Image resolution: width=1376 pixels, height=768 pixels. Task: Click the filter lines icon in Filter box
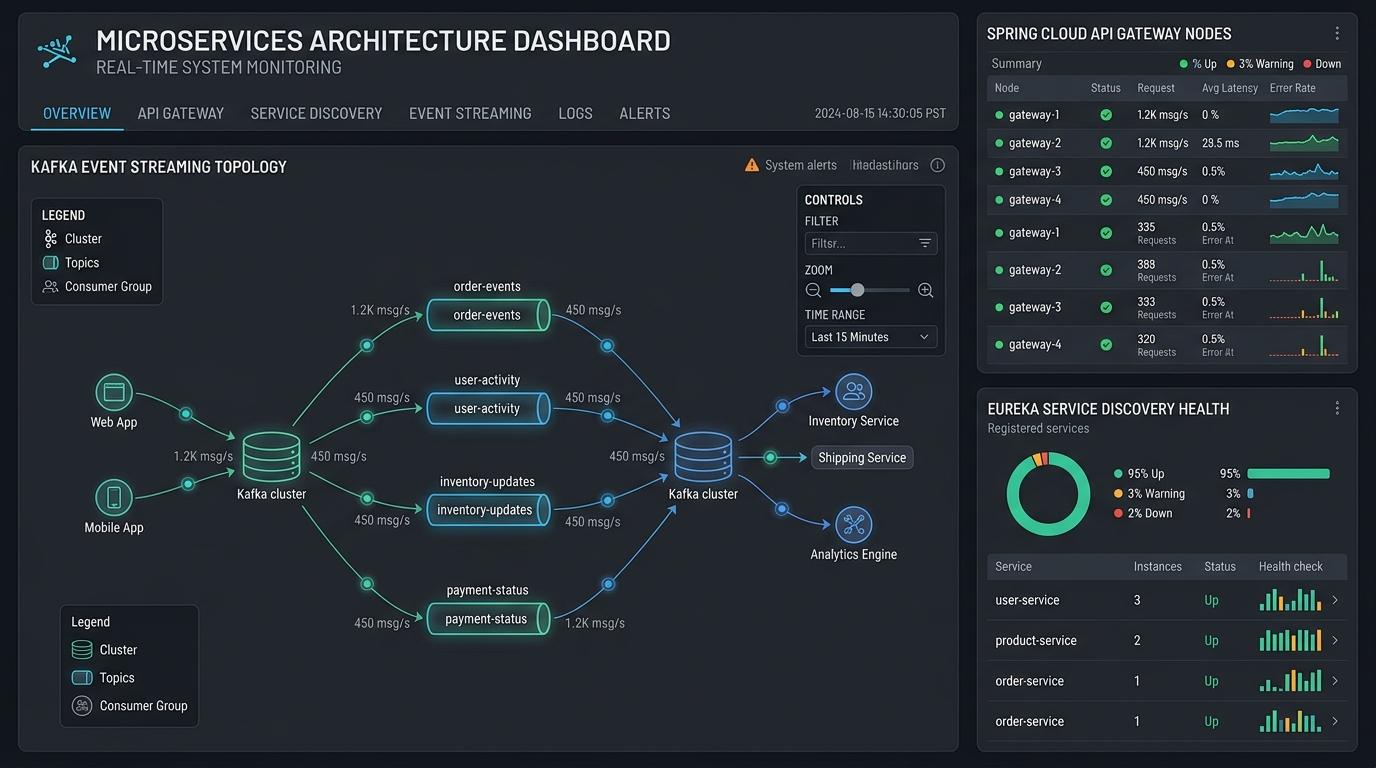(x=925, y=243)
